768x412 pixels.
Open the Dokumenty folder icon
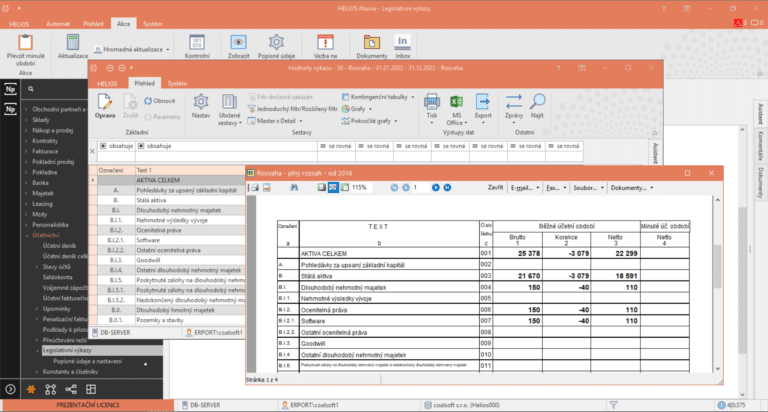click(371, 42)
